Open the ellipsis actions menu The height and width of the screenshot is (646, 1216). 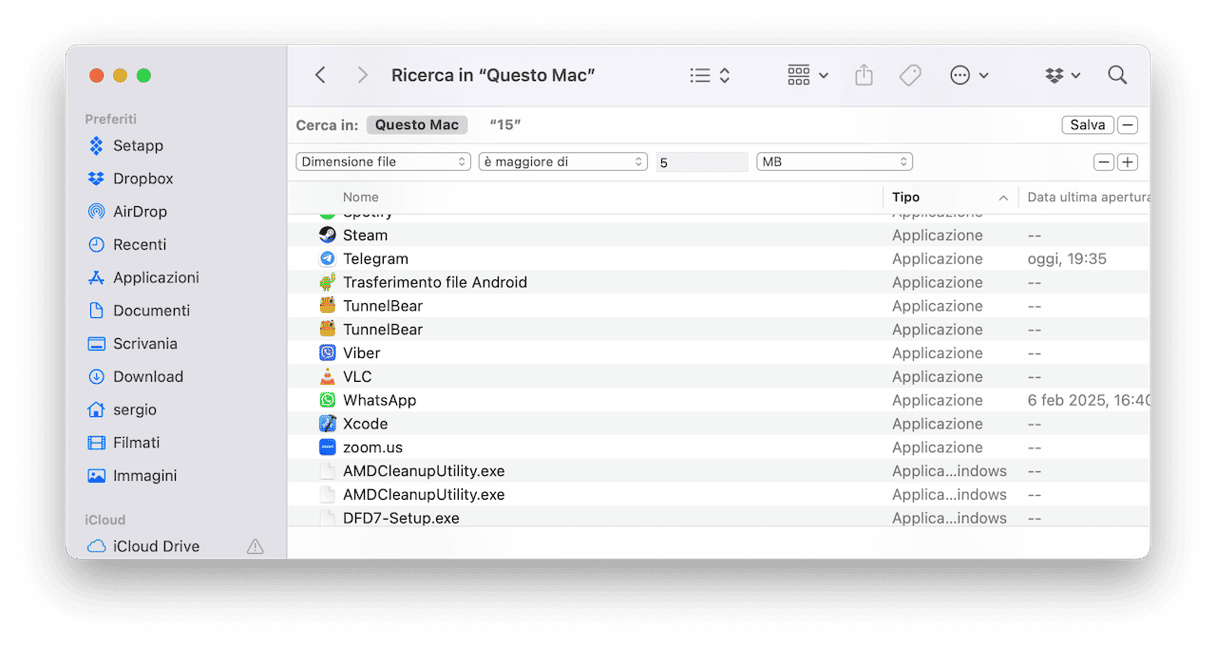tap(969, 75)
